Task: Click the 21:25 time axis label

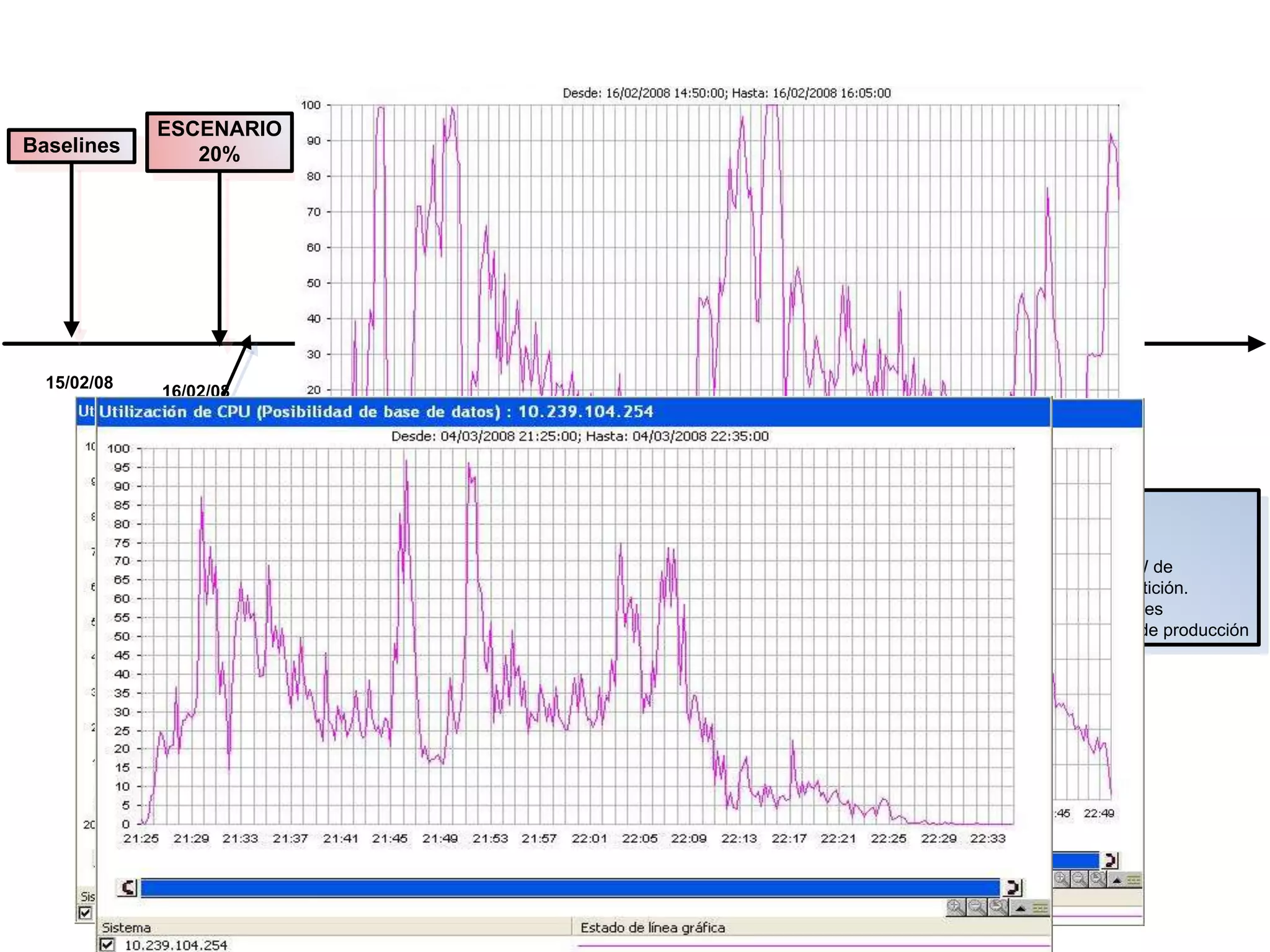Action: click(x=141, y=839)
